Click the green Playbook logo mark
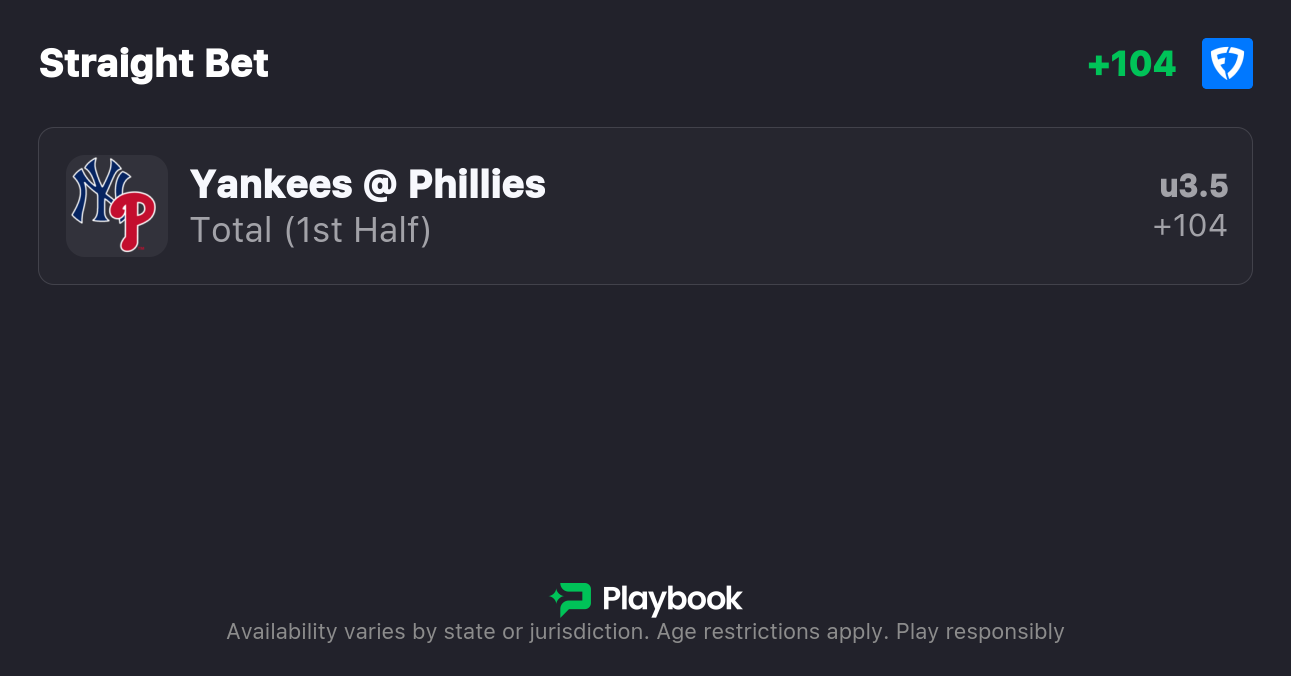 tap(570, 599)
